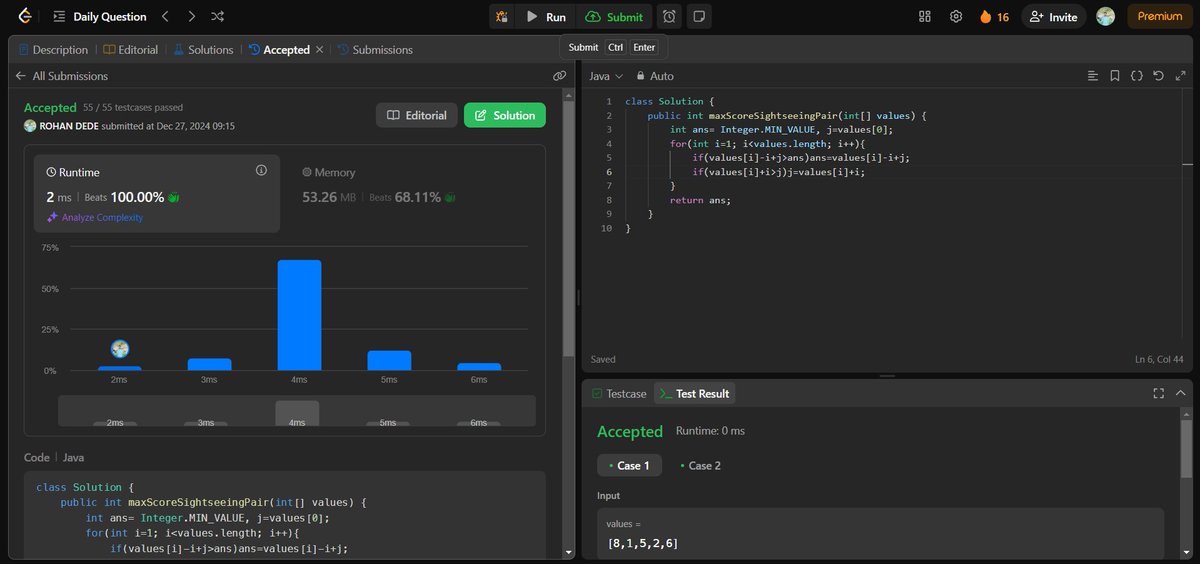1200x564 pixels.
Task: Click the Saved status text
Action: [603, 359]
